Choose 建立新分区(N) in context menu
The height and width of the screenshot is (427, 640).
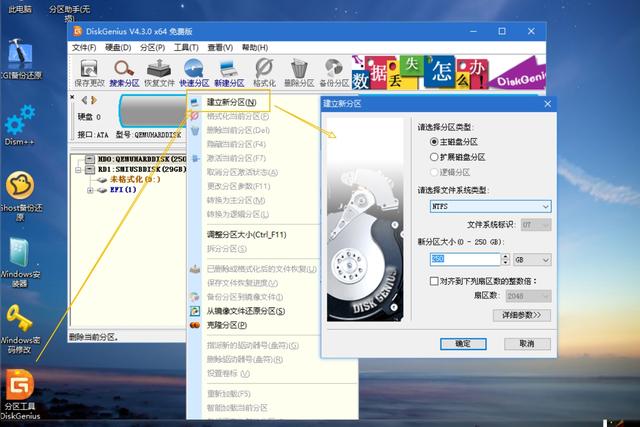(x=229, y=102)
